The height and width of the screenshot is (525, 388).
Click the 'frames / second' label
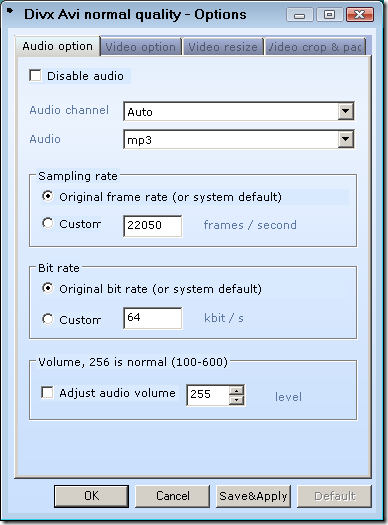click(x=250, y=225)
